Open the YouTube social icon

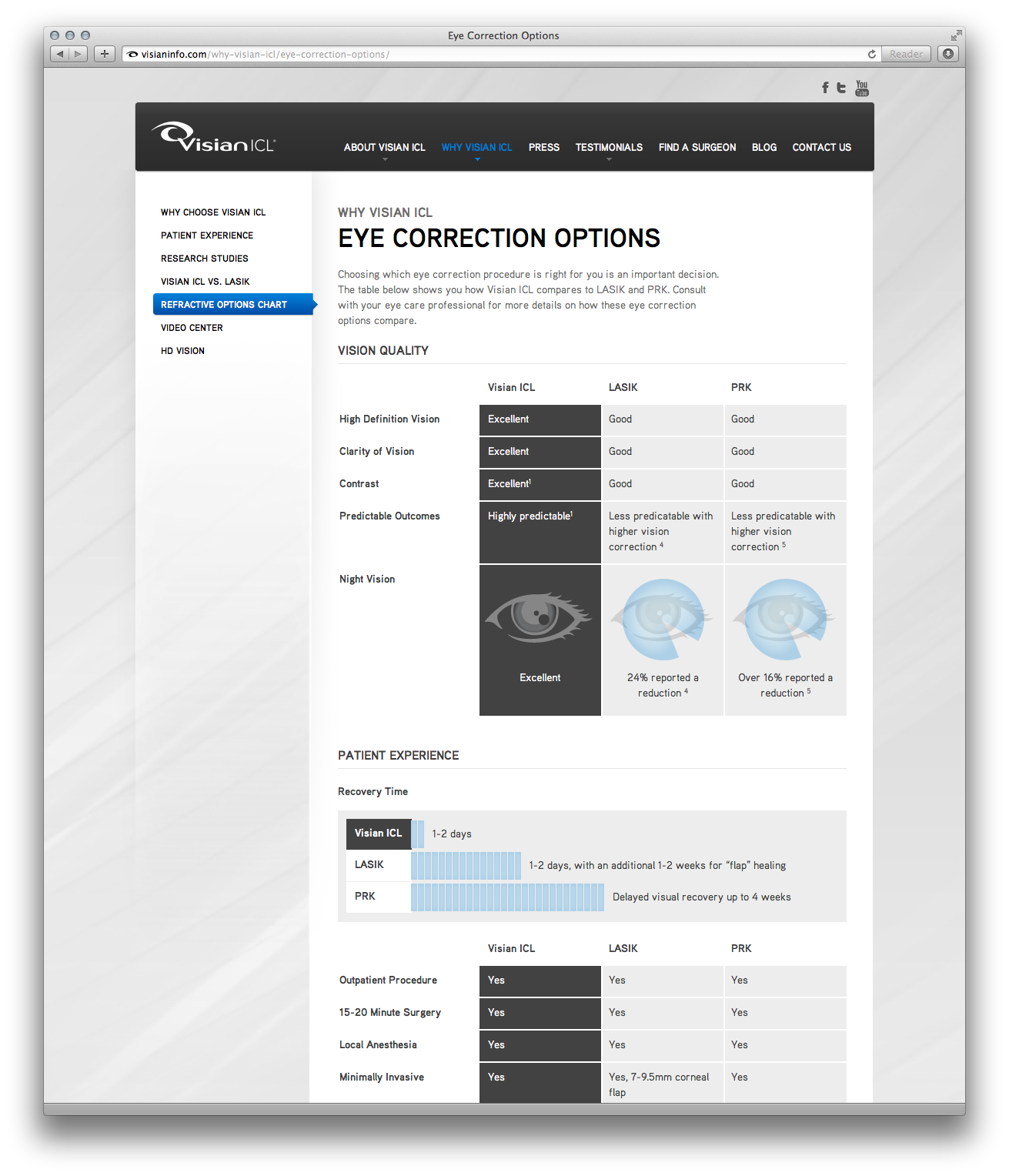pos(862,88)
